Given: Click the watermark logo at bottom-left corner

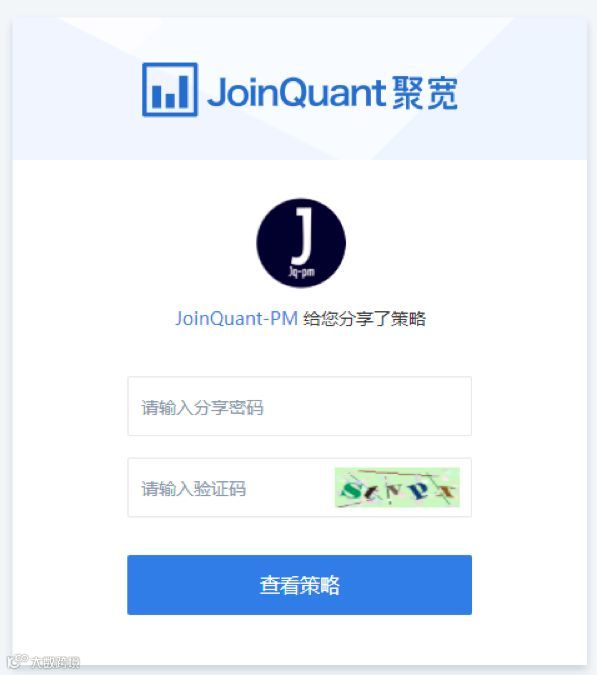Looking at the screenshot, I should tap(18, 661).
